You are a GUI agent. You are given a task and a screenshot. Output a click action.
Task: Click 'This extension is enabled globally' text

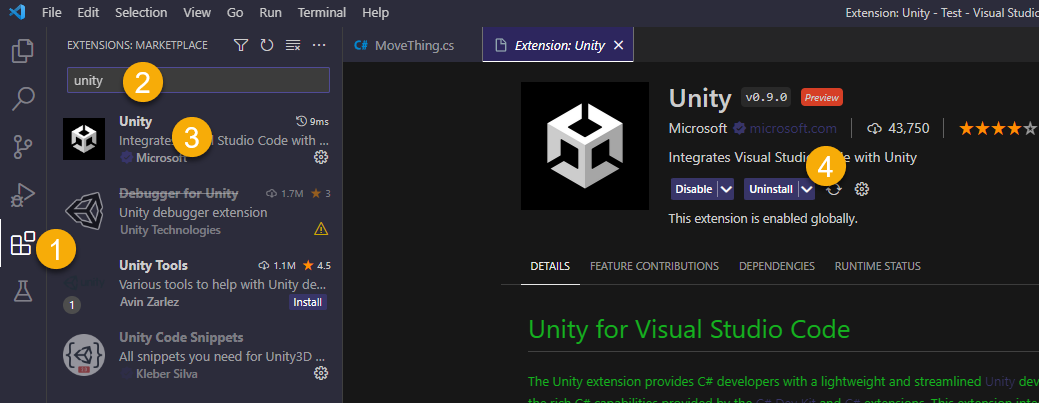tap(763, 219)
